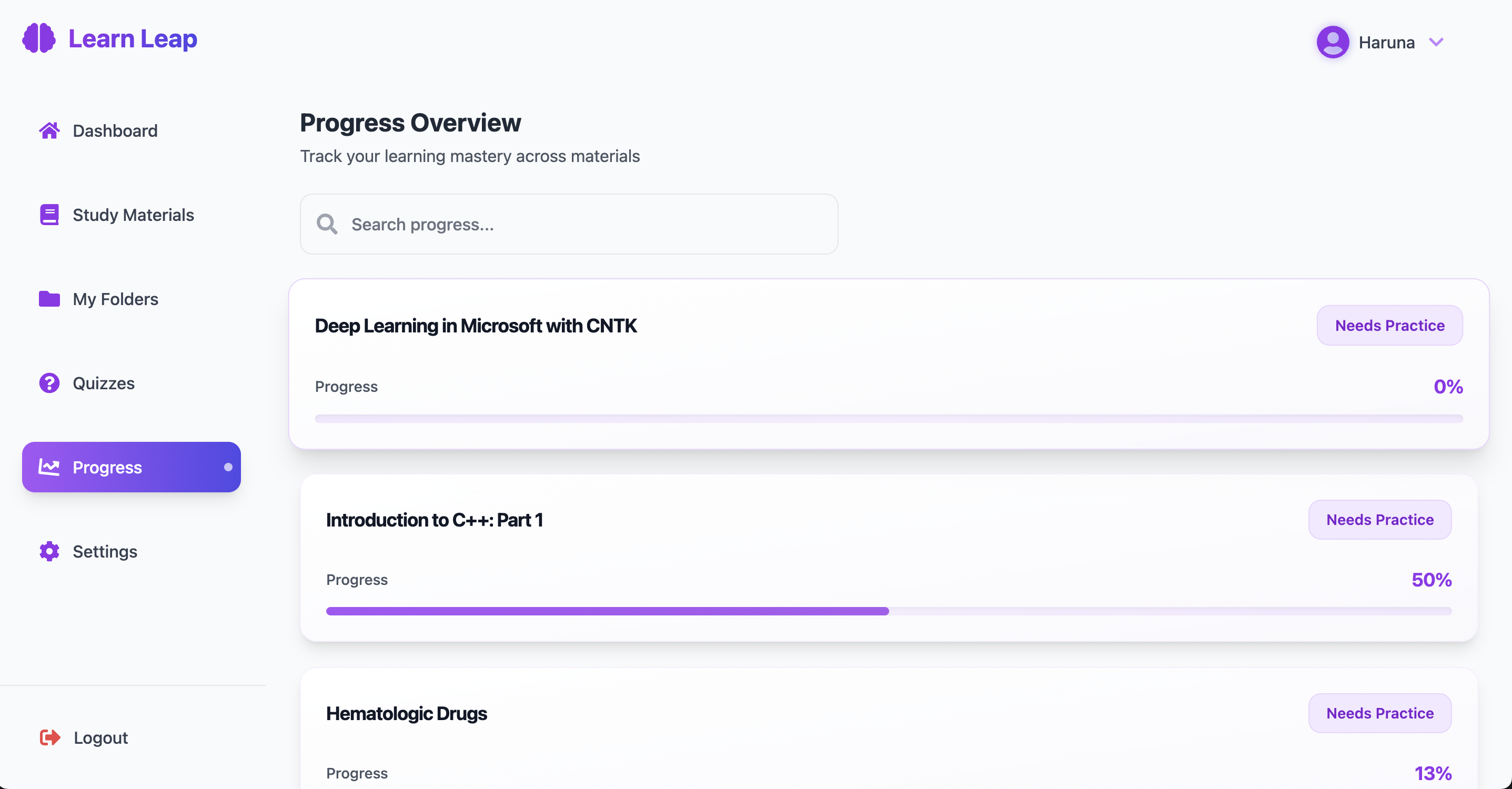Click the red Logout arrow icon
The height and width of the screenshot is (789, 1512).
coord(49,737)
